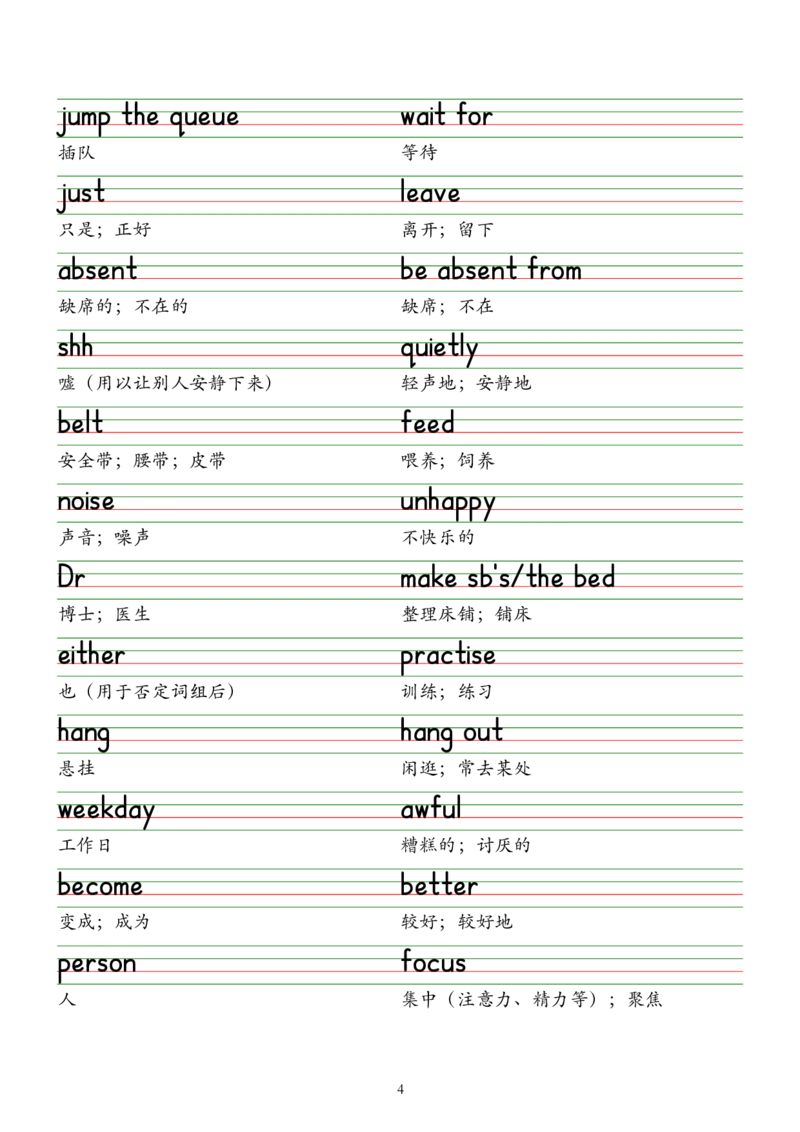The height and width of the screenshot is (1132, 800).
Task: Select the word "unhappy"
Action: click(447, 501)
